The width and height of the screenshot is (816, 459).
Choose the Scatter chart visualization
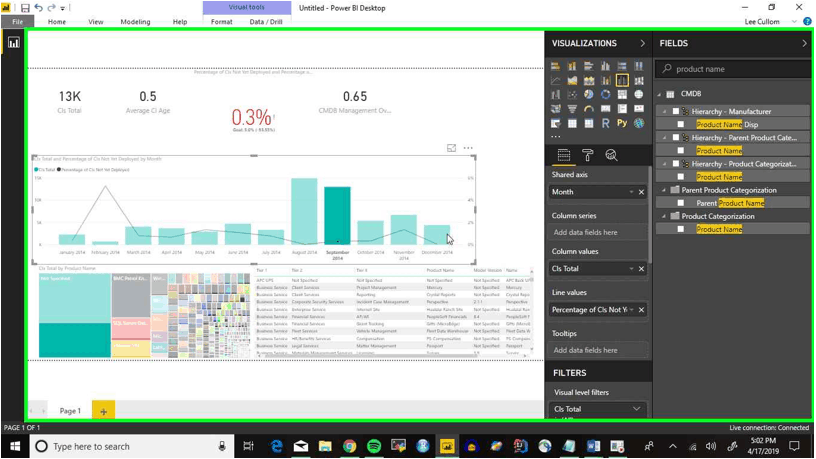tap(572, 95)
